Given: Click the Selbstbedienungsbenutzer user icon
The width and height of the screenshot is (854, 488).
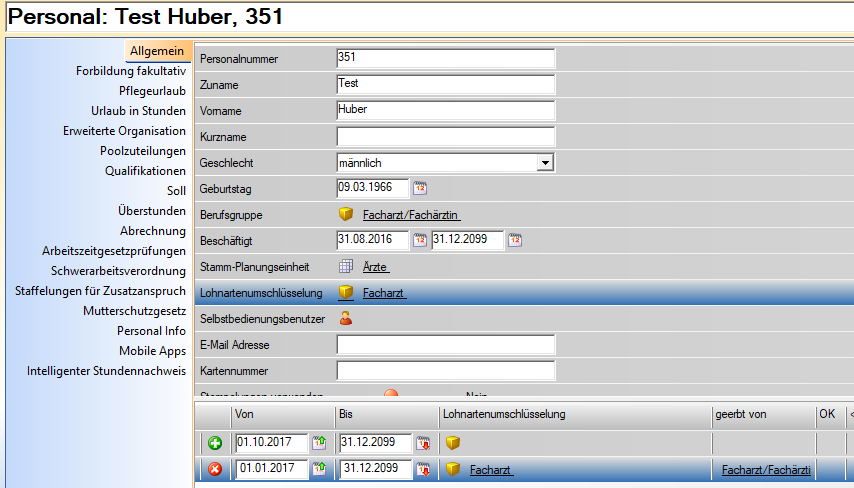Looking at the screenshot, I should coord(346,318).
